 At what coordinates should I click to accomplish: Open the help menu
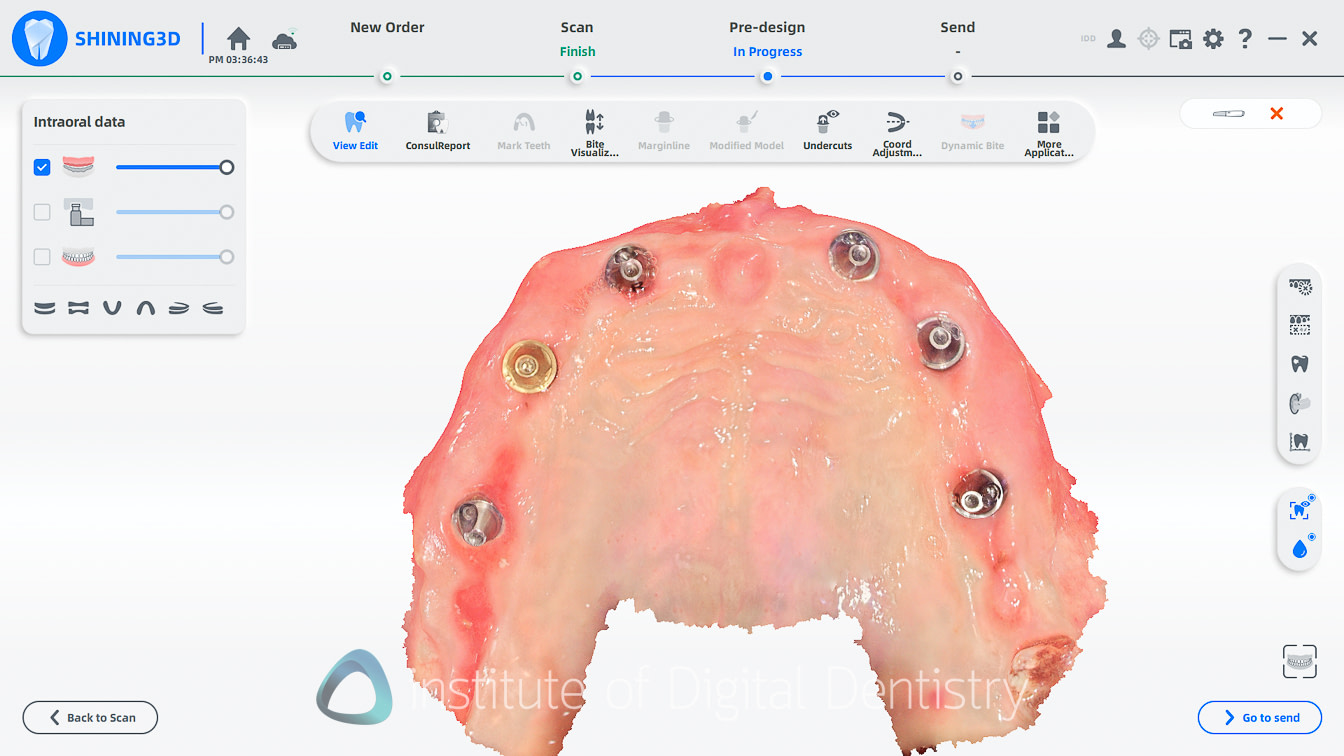1244,38
